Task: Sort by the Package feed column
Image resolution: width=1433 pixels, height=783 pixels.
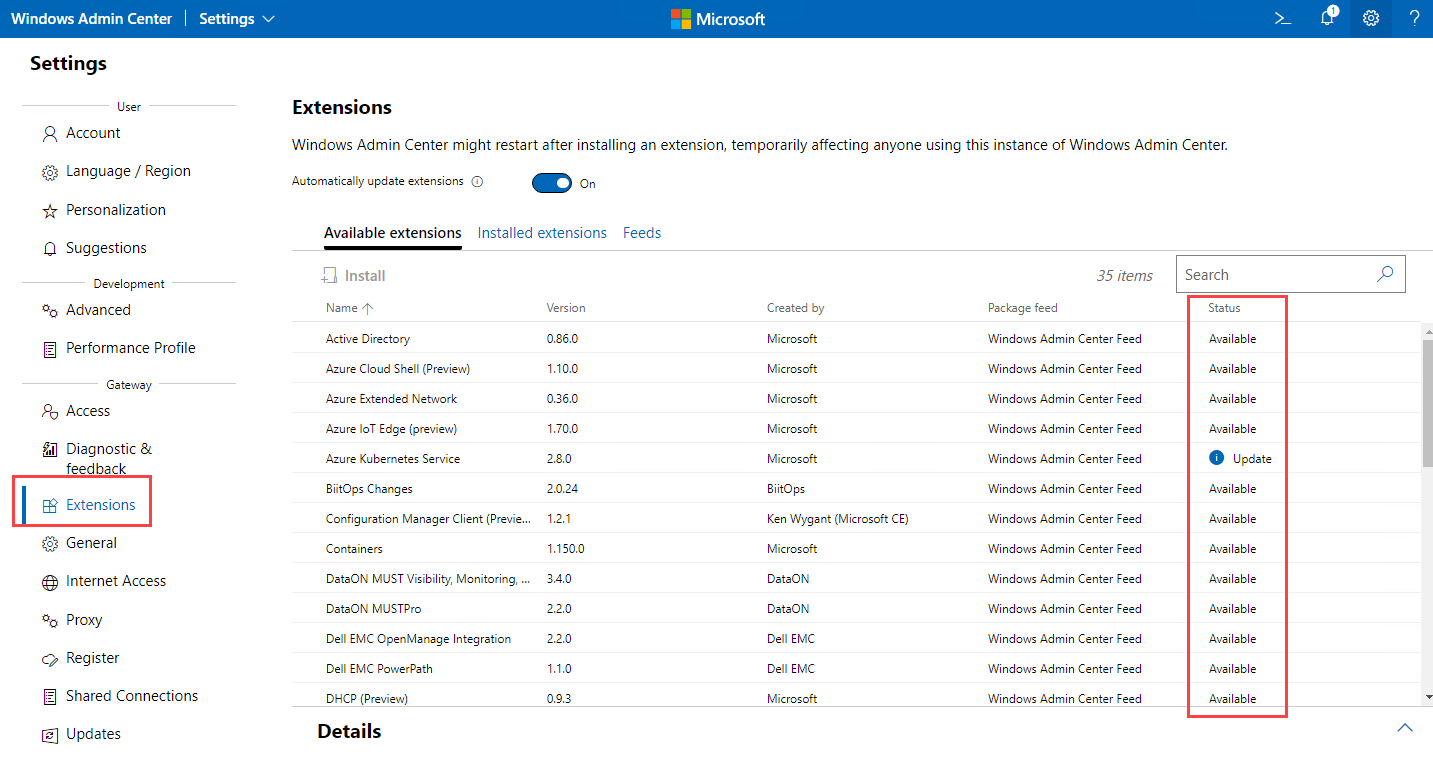Action: [1022, 308]
